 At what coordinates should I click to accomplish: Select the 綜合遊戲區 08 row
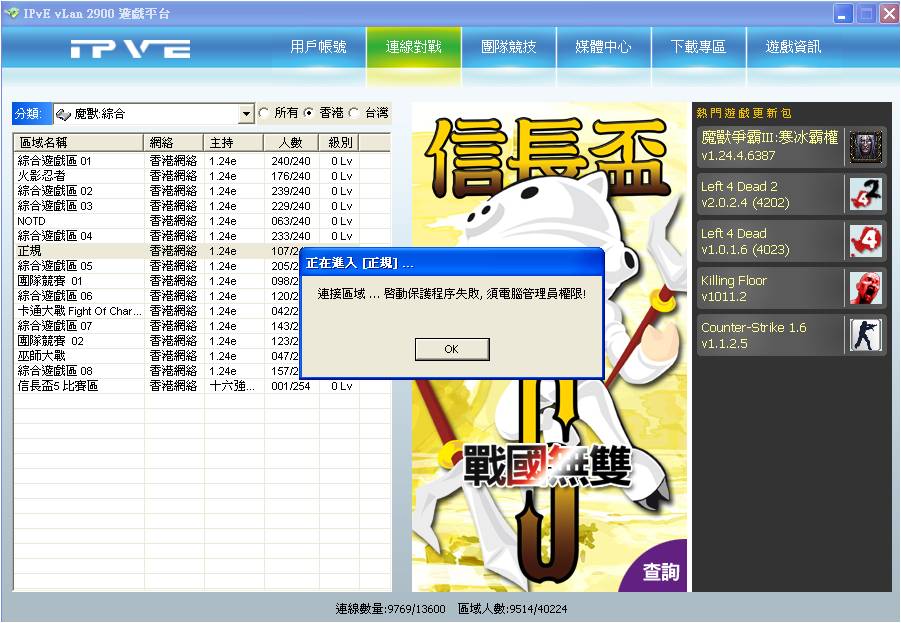pos(156,371)
